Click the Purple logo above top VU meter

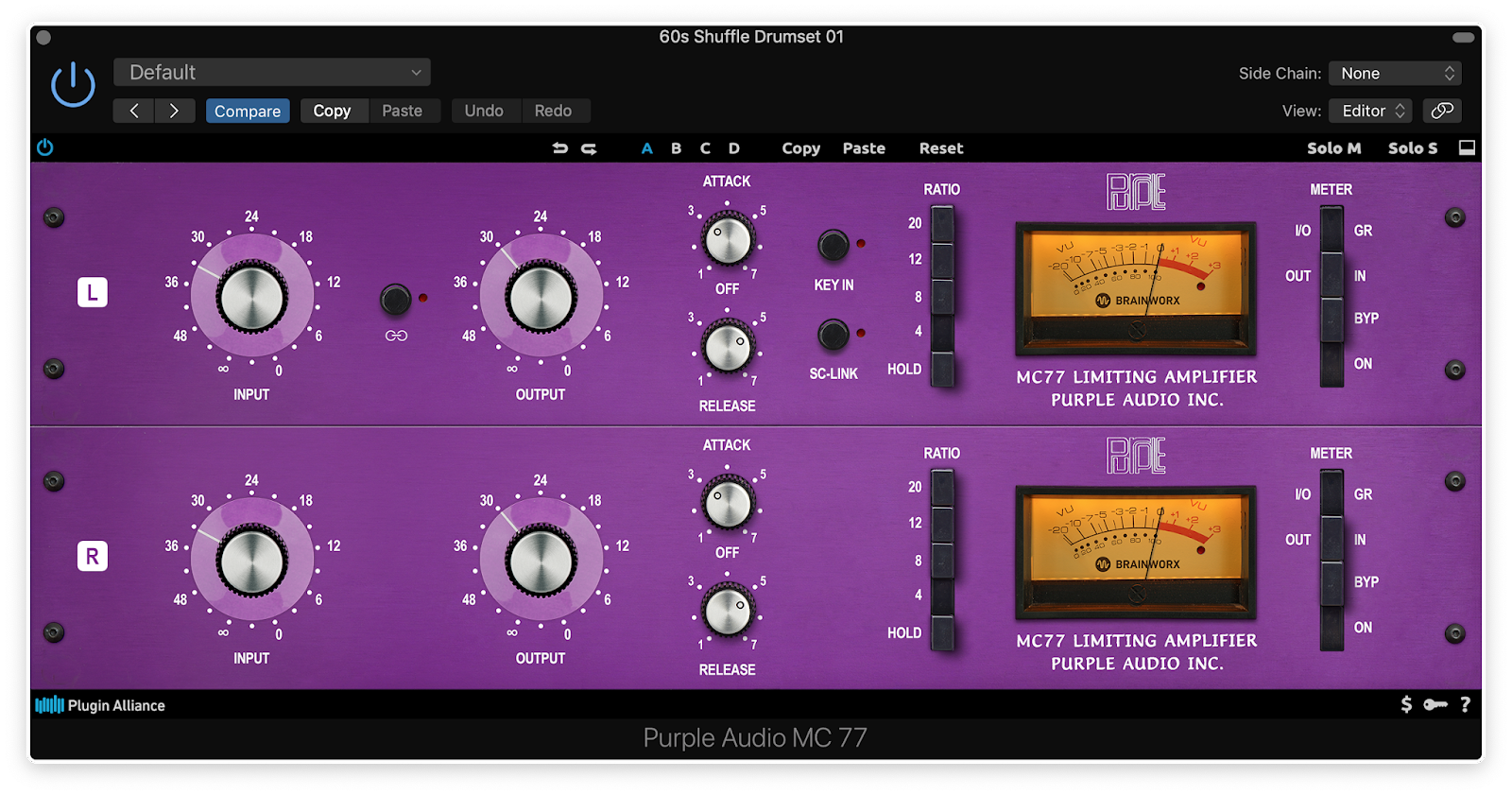pyautogui.click(x=1136, y=192)
